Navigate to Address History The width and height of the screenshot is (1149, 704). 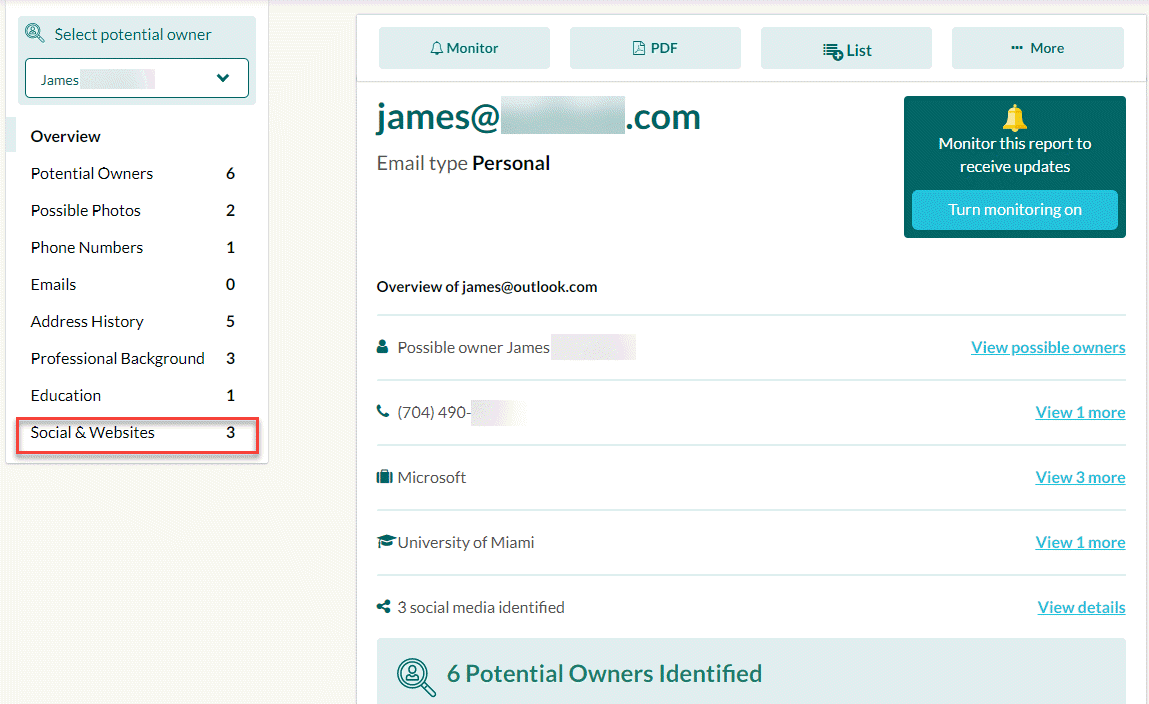pyautogui.click(x=133, y=322)
